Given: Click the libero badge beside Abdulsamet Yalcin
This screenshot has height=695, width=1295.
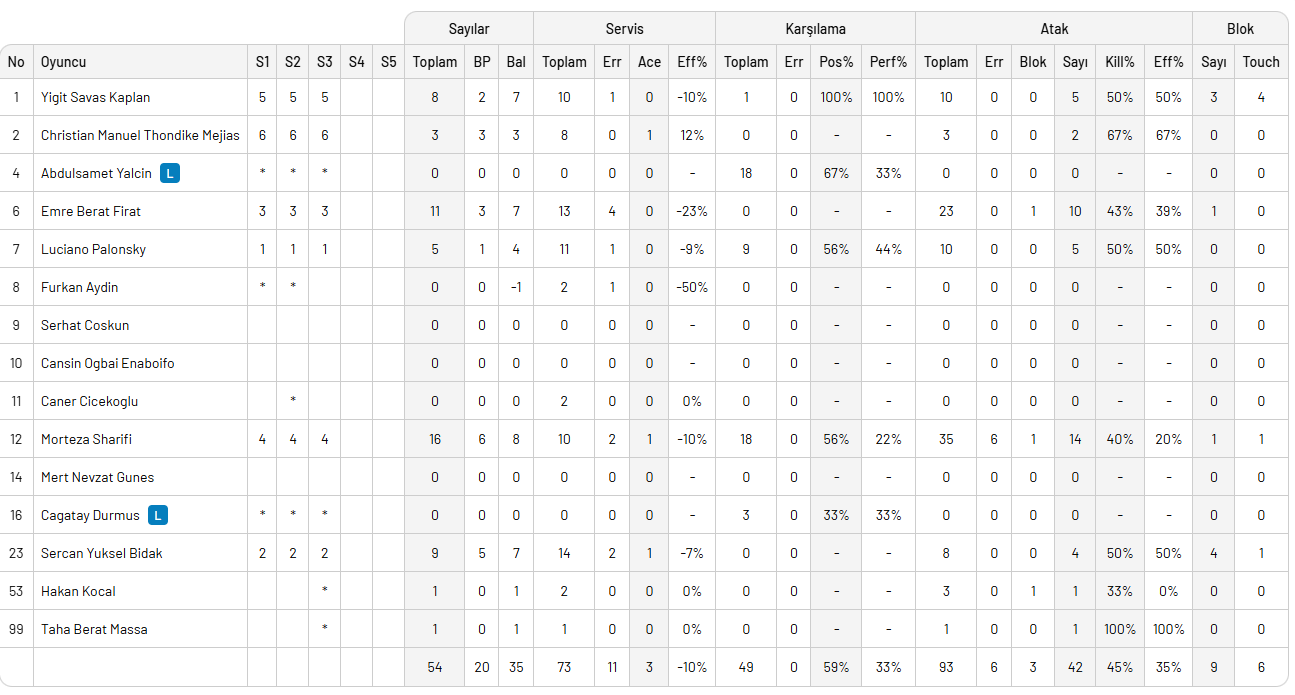Looking at the screenshot, I should (171, 174).
